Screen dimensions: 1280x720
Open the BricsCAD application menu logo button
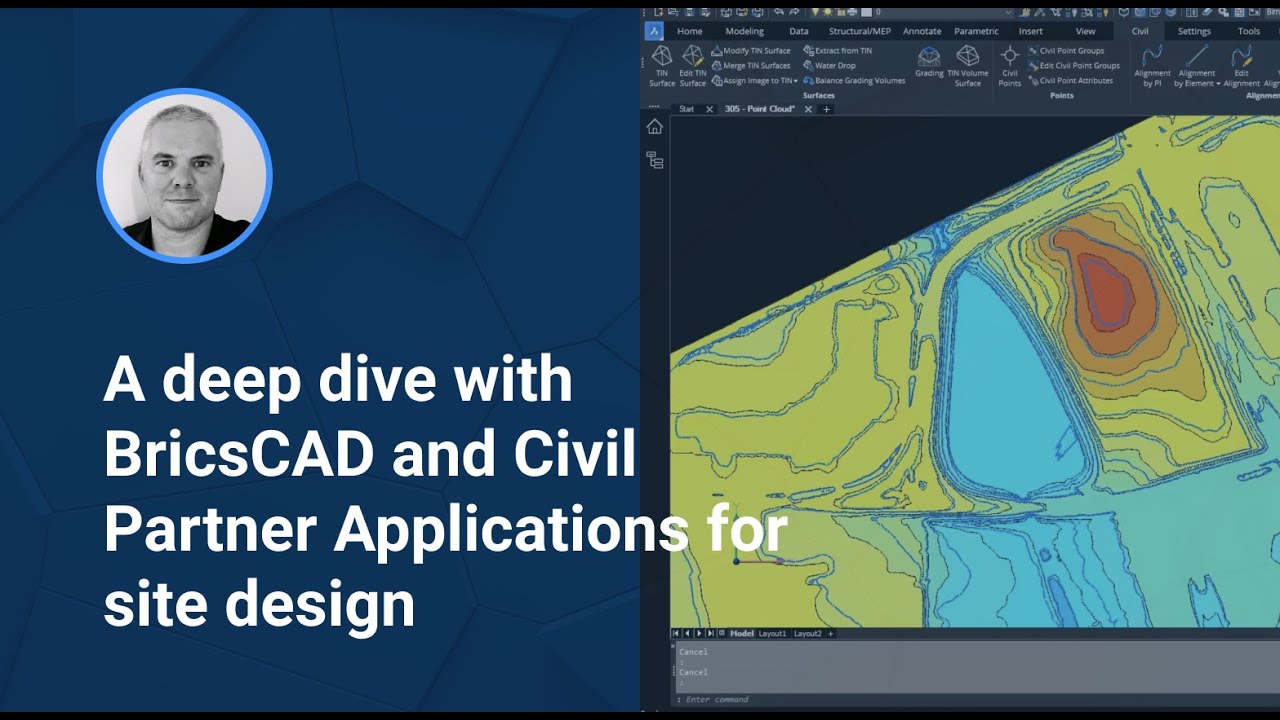click(654, 31)
